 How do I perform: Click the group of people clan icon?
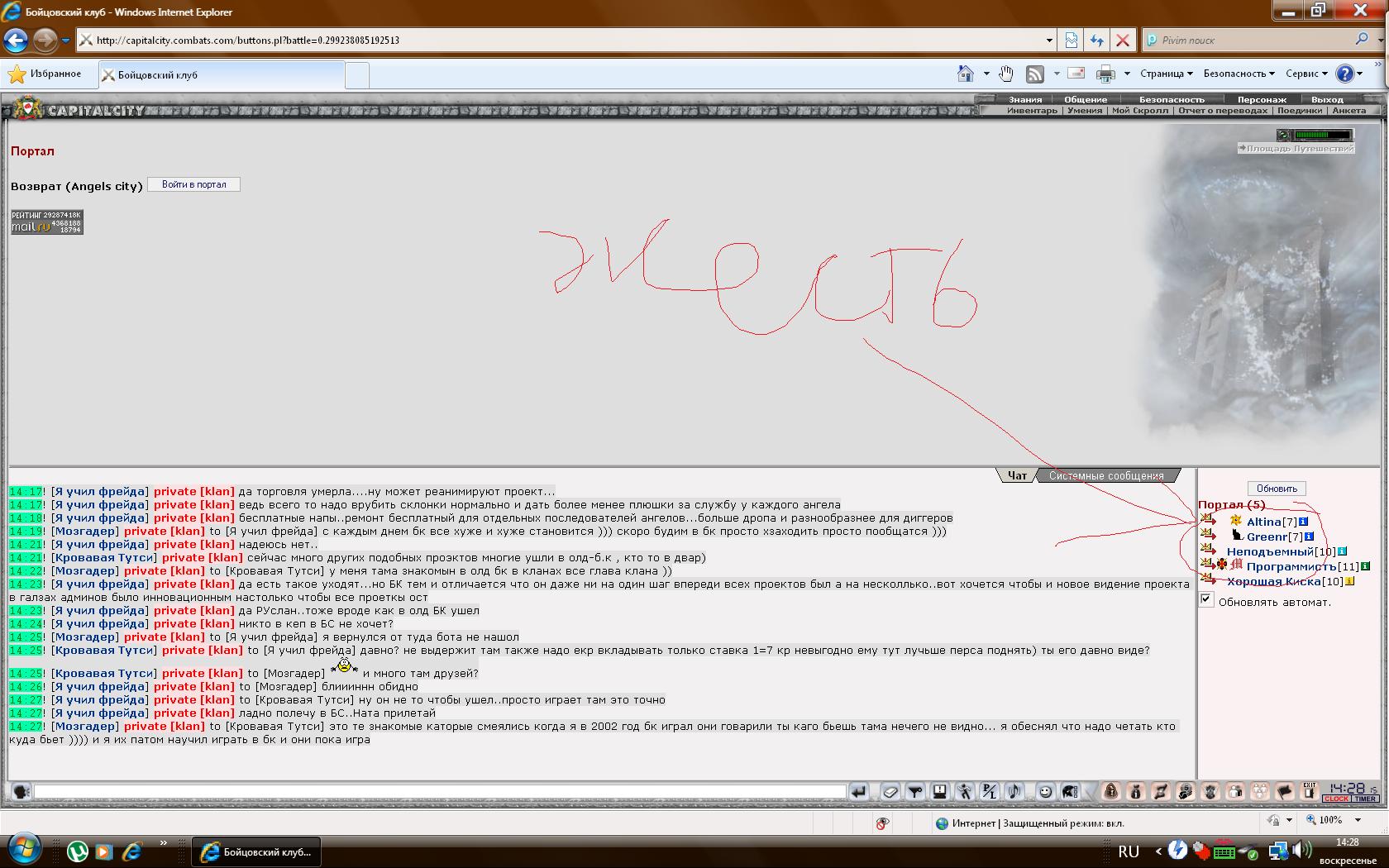(x=1259, y=792)
